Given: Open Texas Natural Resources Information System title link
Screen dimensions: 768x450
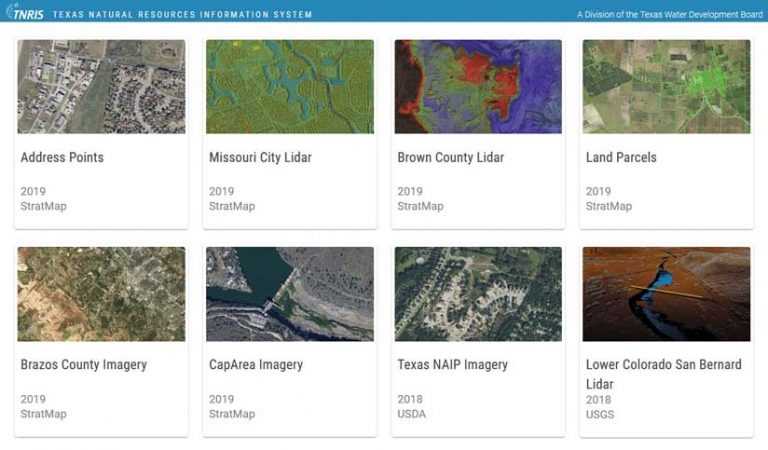Looking at the screenshot, I should pos(182,15).
